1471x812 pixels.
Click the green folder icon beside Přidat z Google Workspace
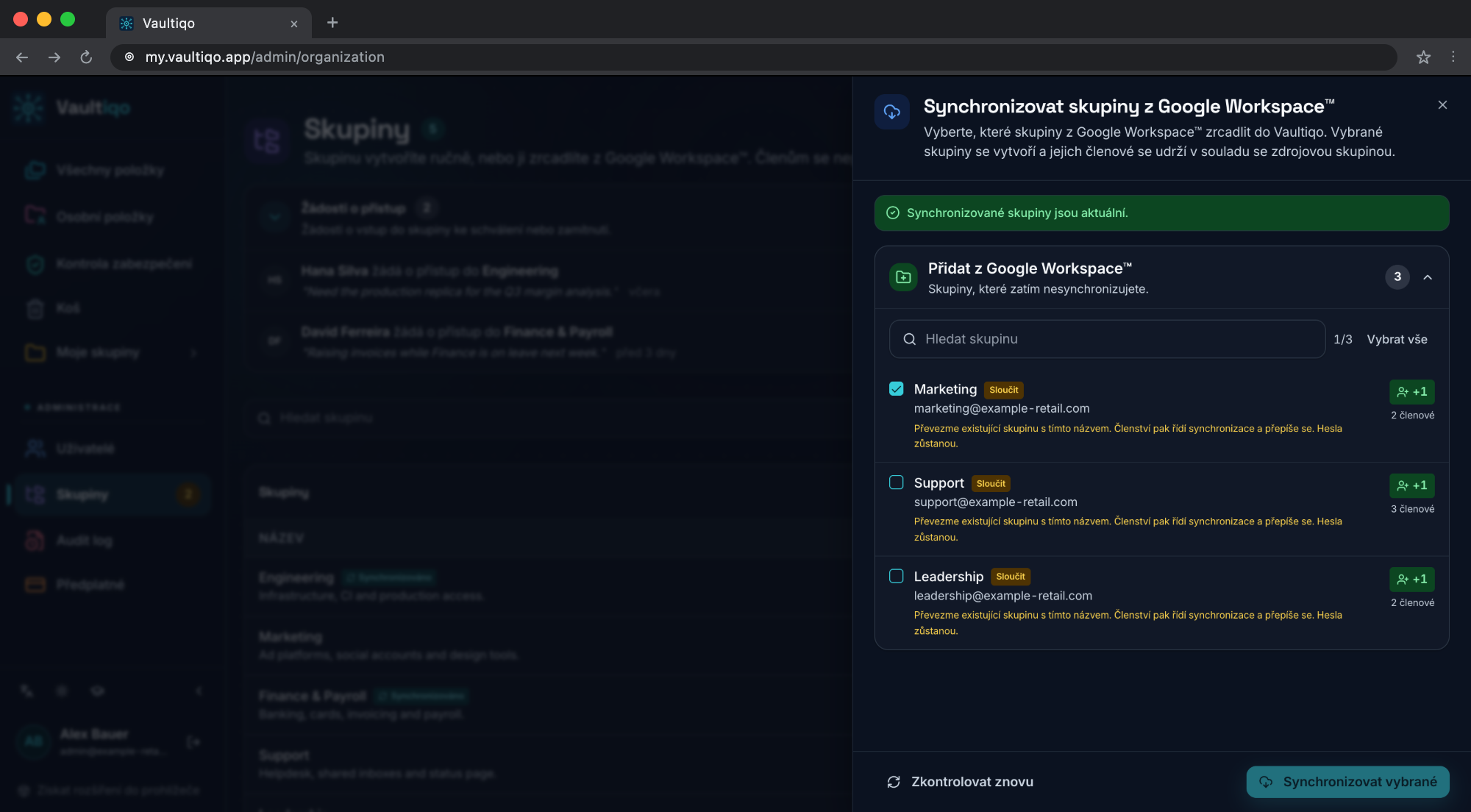(x=903, y=277)
